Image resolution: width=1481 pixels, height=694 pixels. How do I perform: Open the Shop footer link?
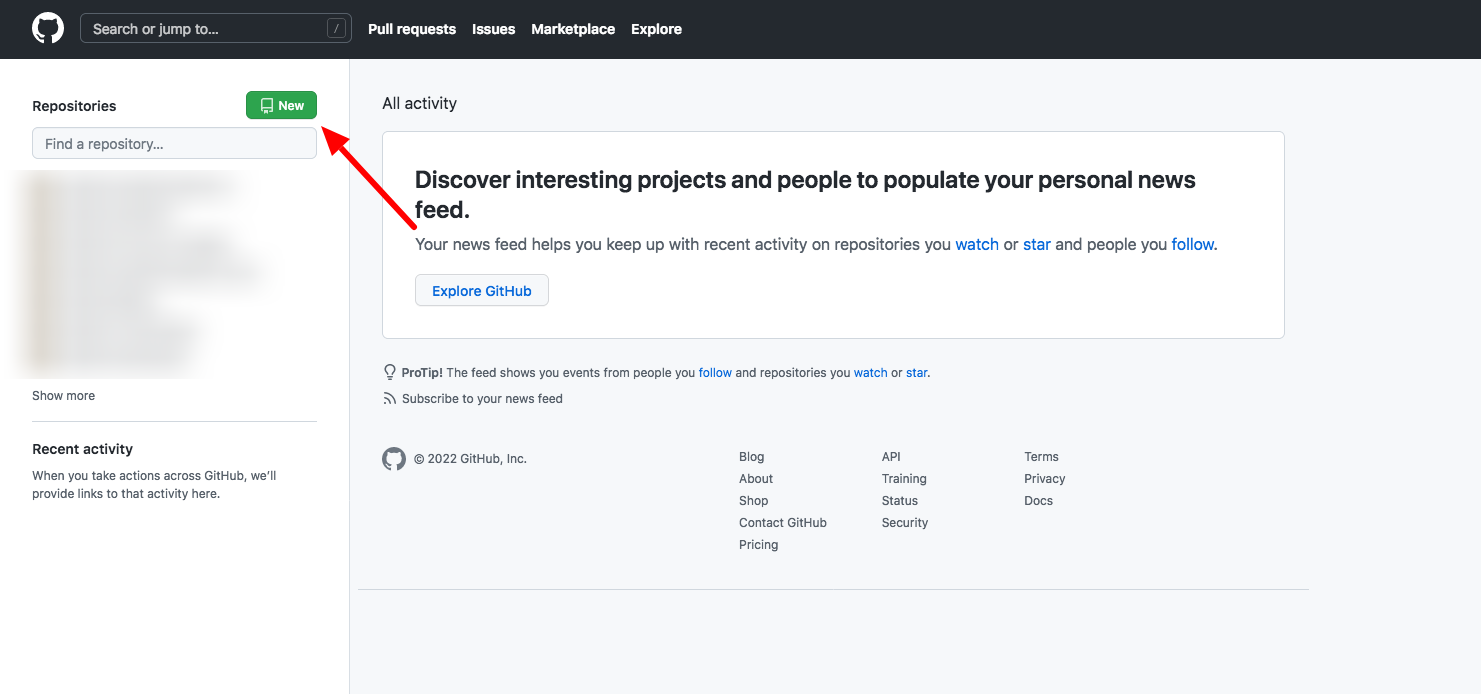coord(753,501)
